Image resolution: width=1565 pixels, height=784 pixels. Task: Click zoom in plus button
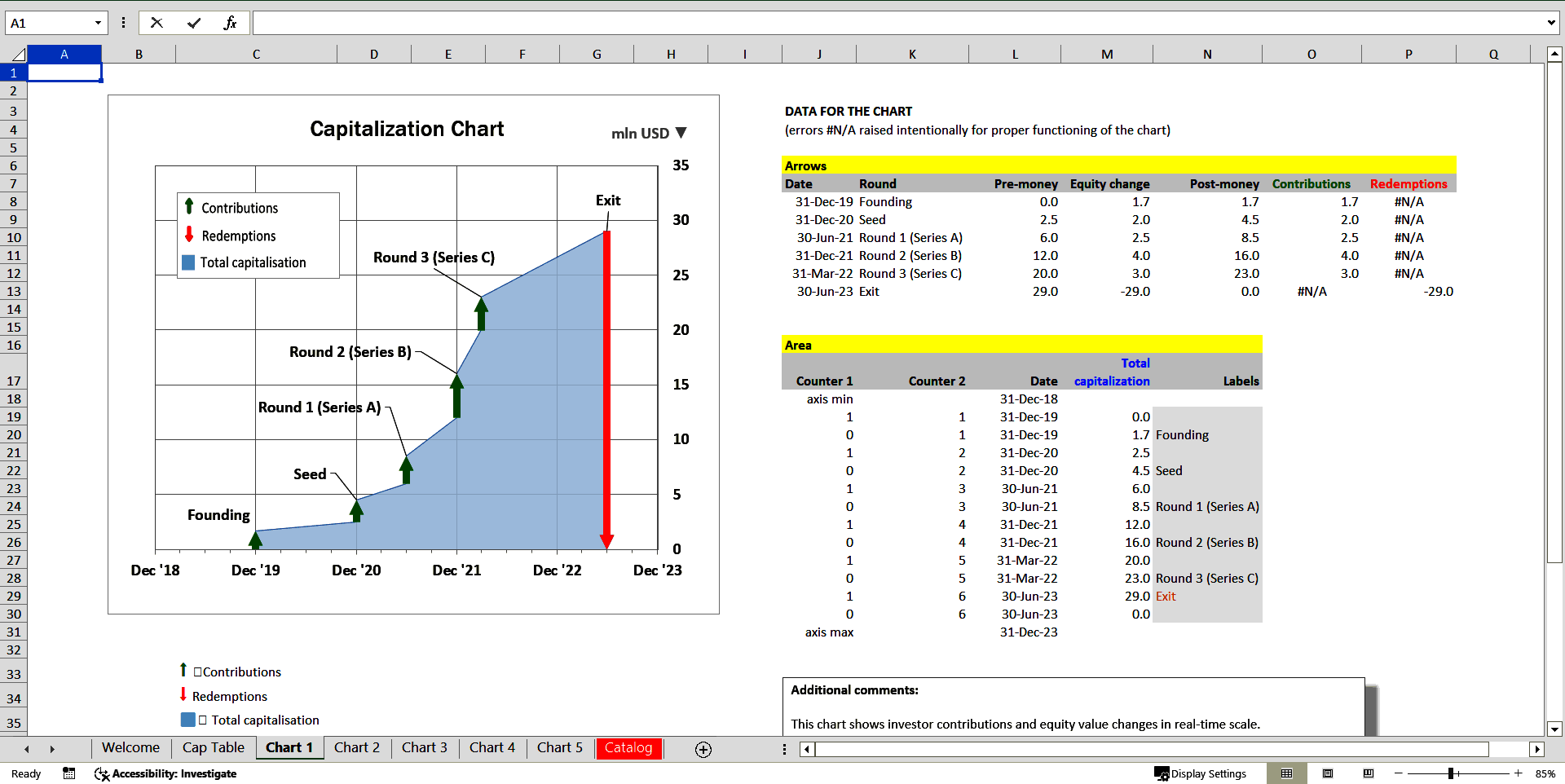pos(1519,773)
